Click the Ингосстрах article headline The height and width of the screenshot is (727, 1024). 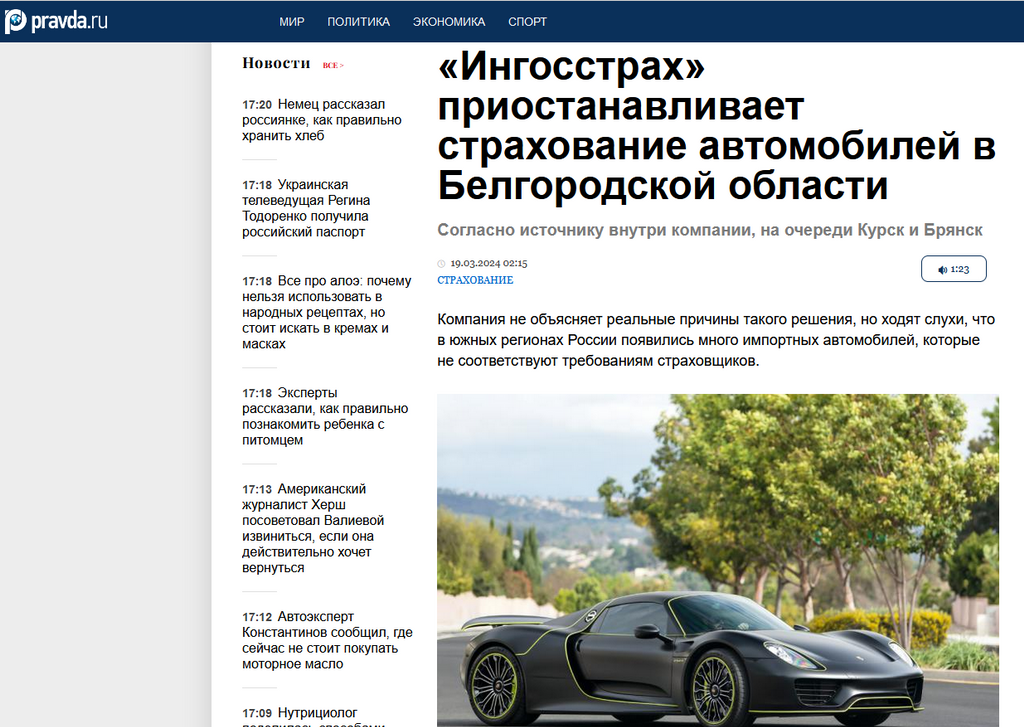tap(716, 125)
